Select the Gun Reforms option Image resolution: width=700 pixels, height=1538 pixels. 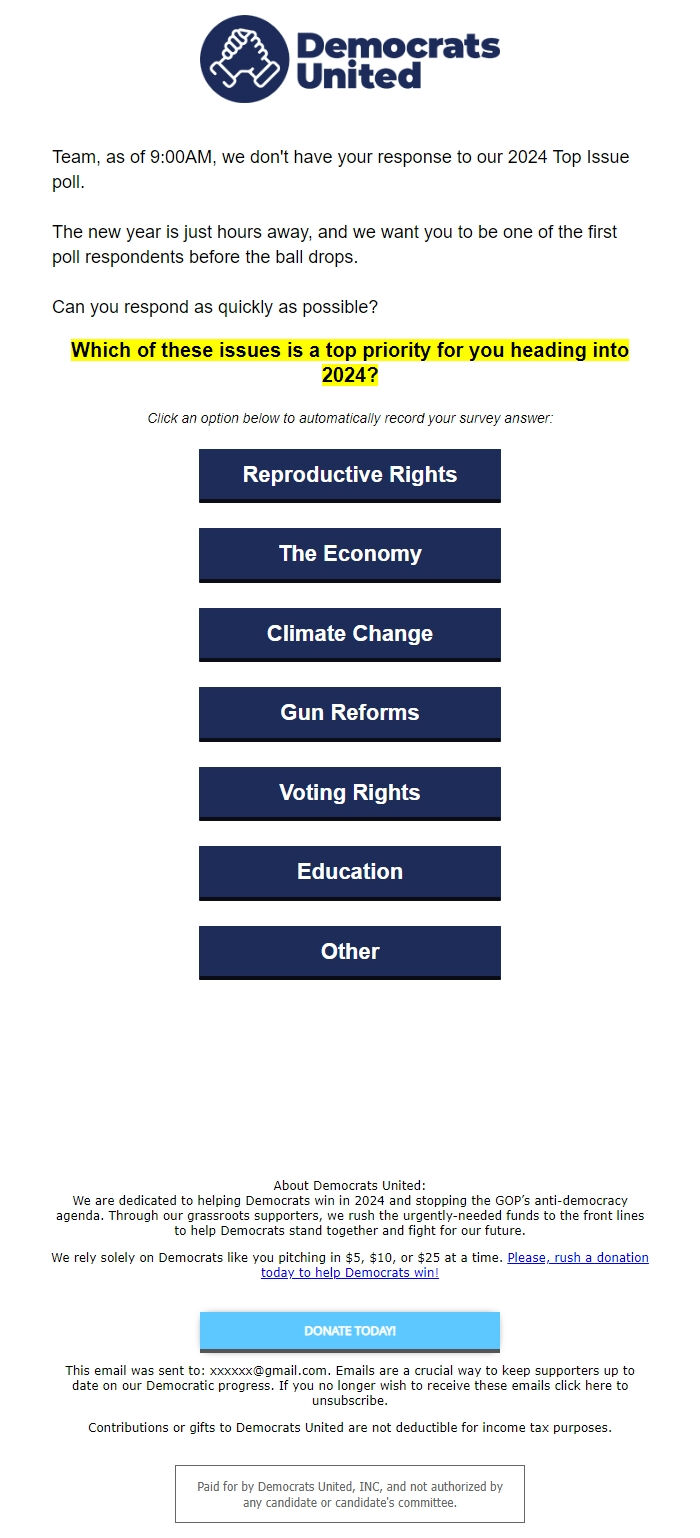point(350,714)
